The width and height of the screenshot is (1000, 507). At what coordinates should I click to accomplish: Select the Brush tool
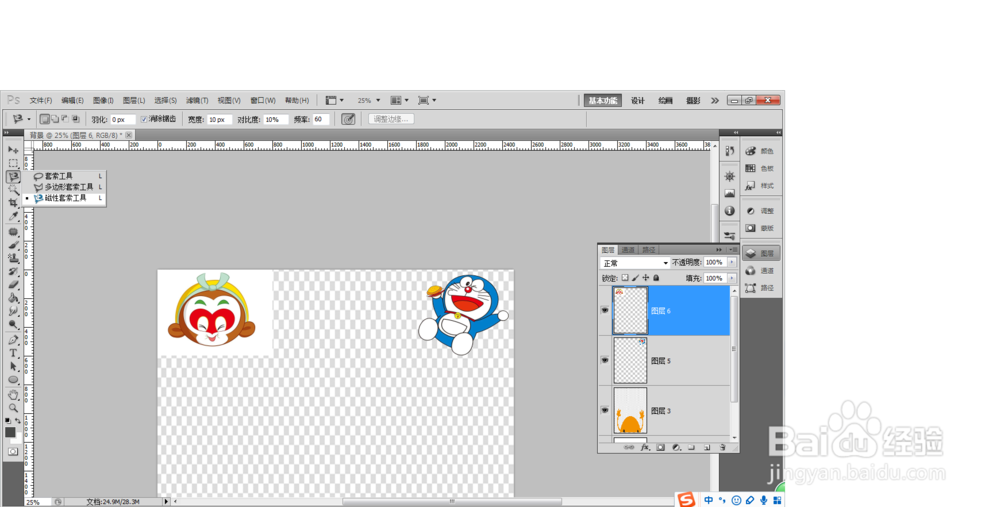coord(13,245)
